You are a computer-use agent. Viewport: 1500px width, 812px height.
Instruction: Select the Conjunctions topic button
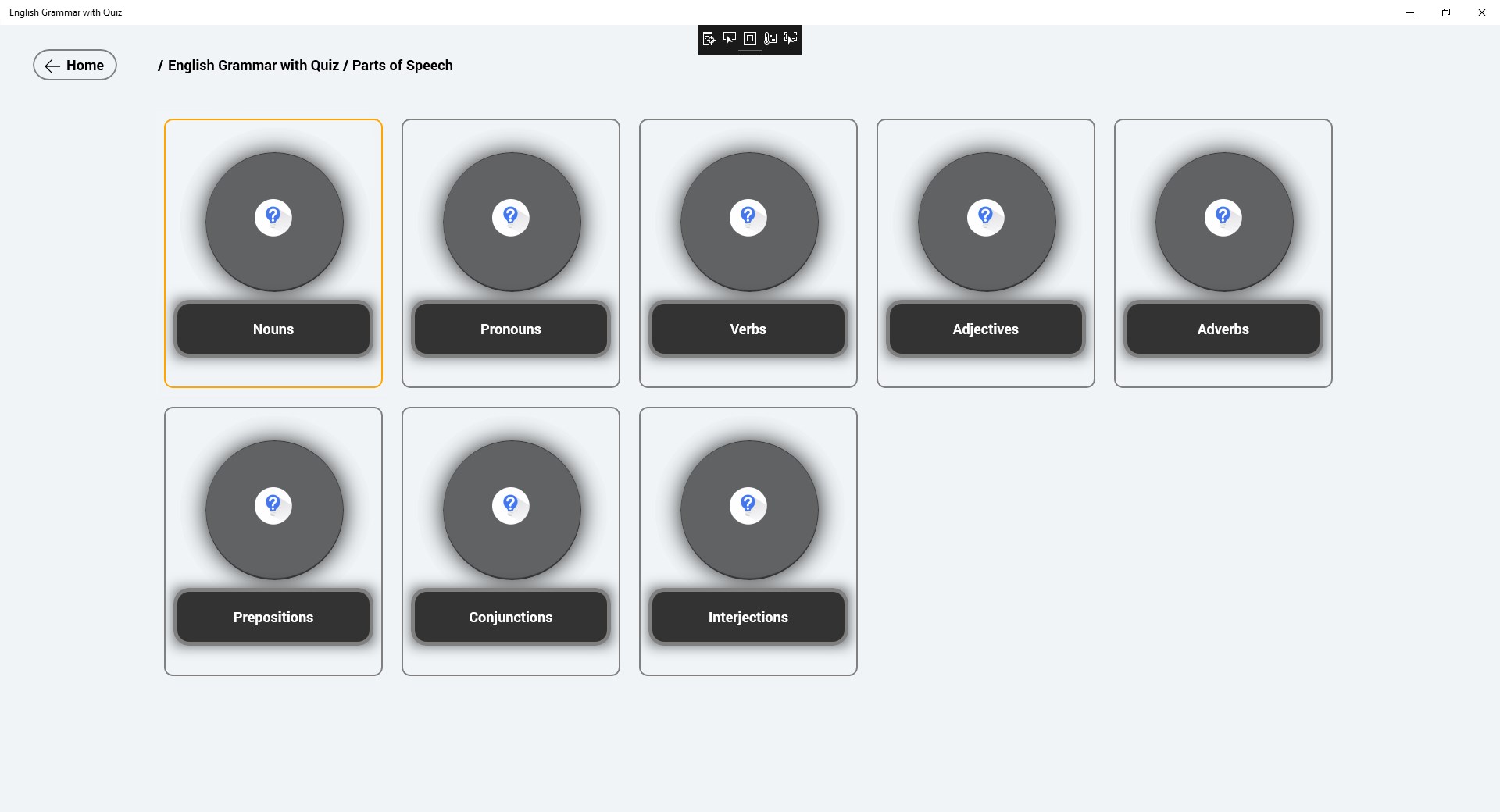point(511,618)
